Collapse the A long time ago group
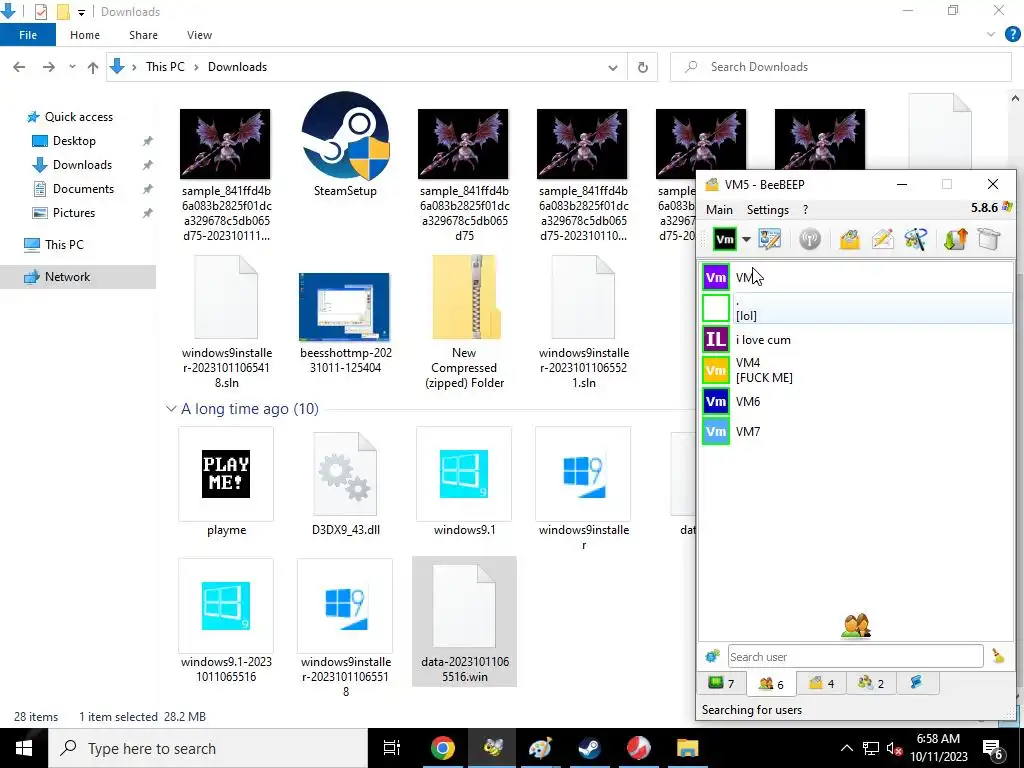The width and height of the screenshot is (1024, 768). coord(171,409)
